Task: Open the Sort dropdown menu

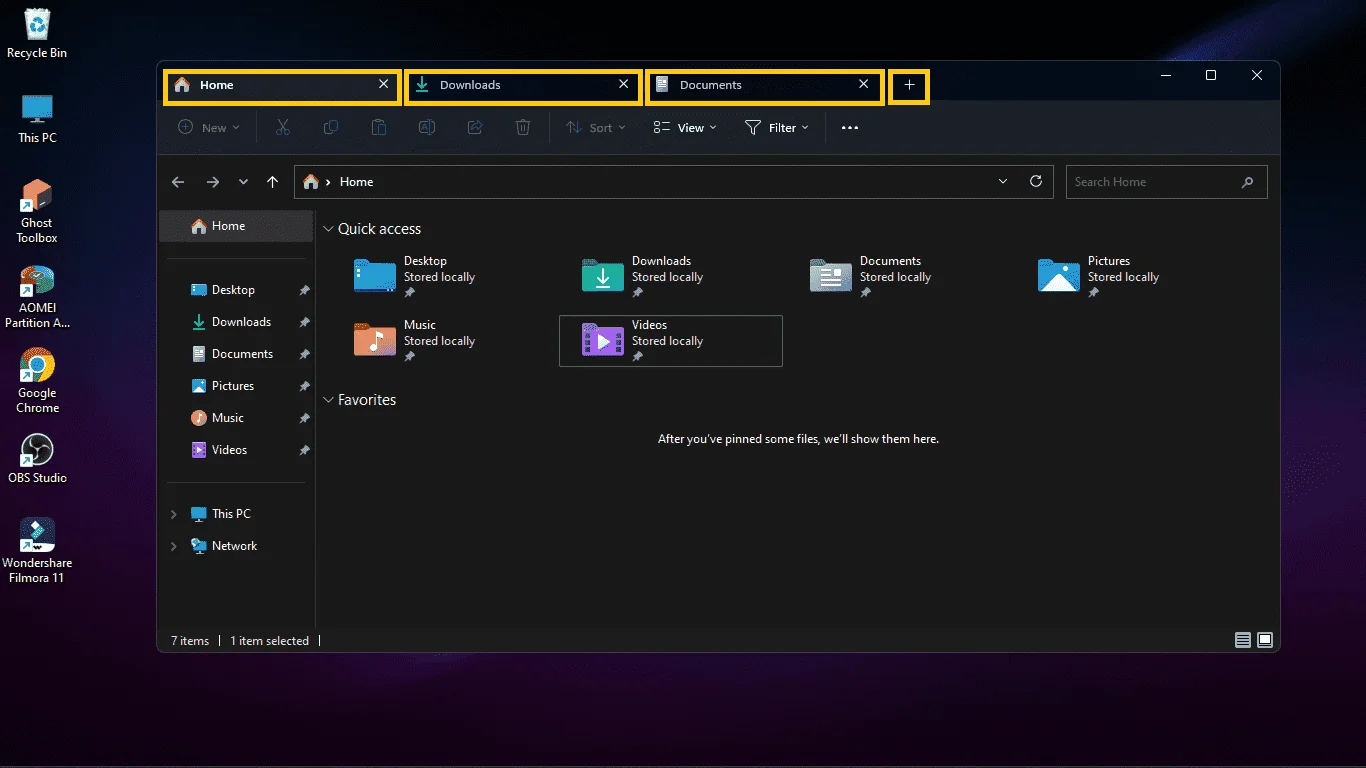Action: [596, 128]
